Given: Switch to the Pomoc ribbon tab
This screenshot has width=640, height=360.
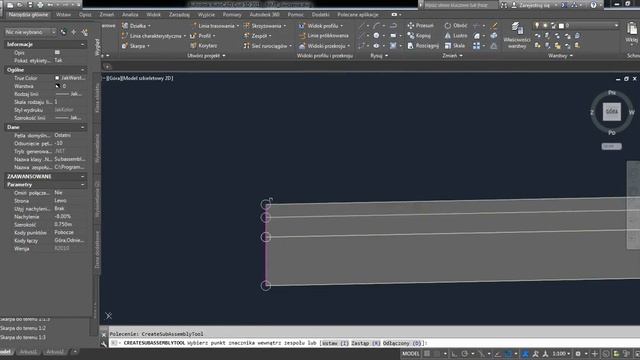Looking at the screenshot, I should pyautogui.click(x=295, y=15).
